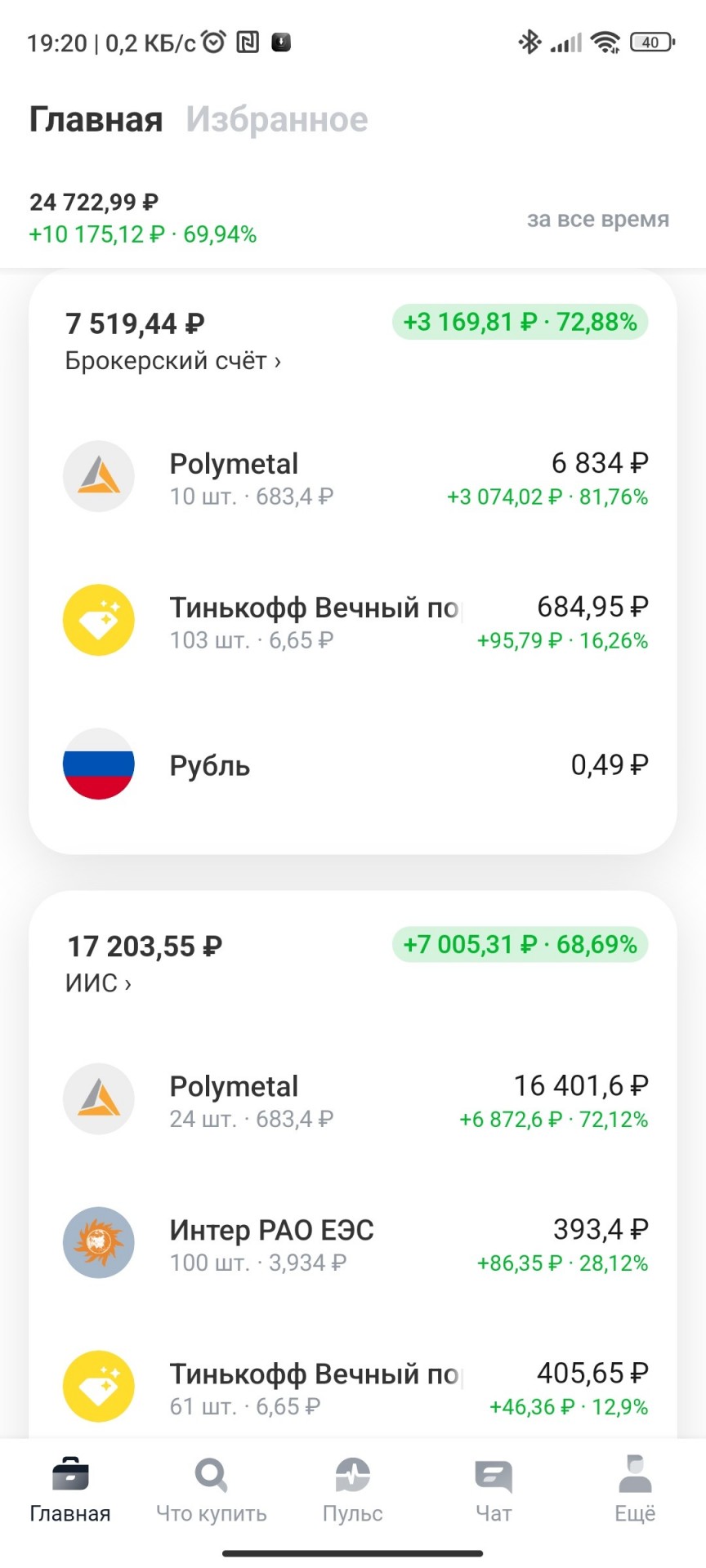
Task: Change the за все время period
Action: point(598,219)
